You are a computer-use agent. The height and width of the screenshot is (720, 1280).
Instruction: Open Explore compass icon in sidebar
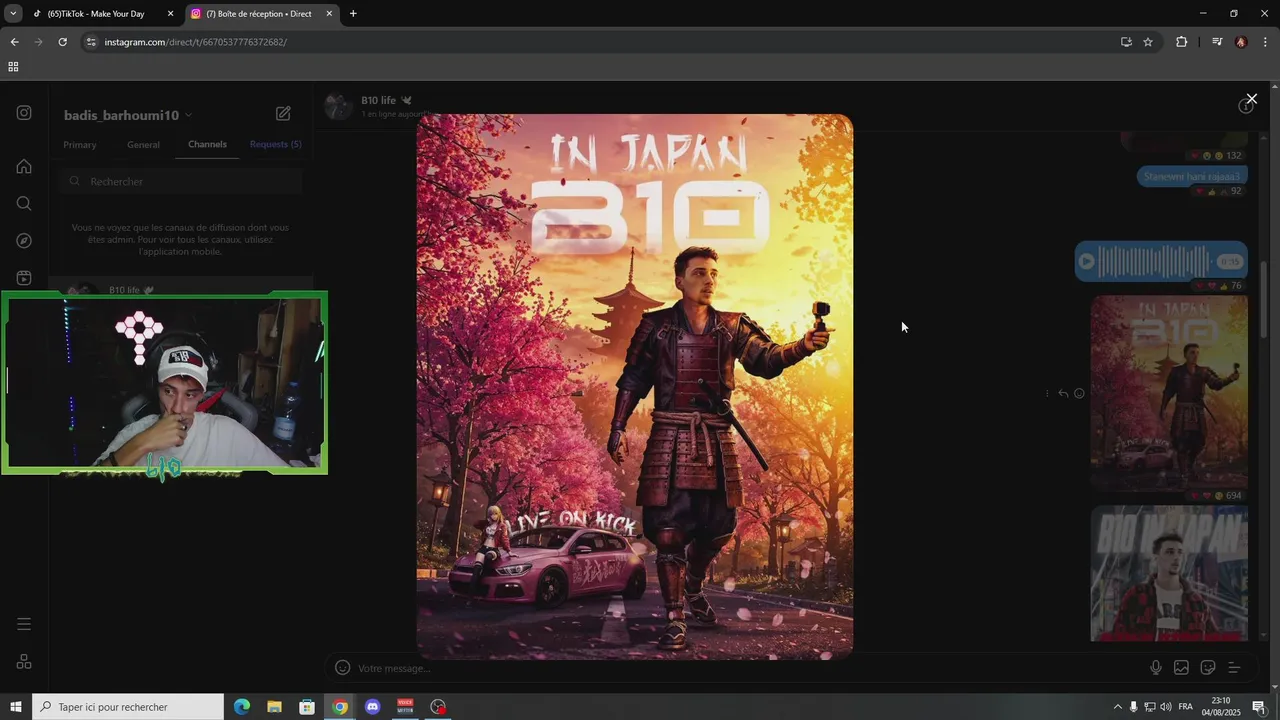coord(24,241)
